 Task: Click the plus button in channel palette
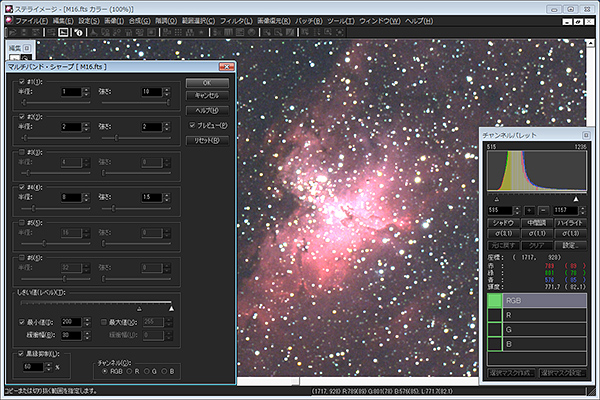529,210
